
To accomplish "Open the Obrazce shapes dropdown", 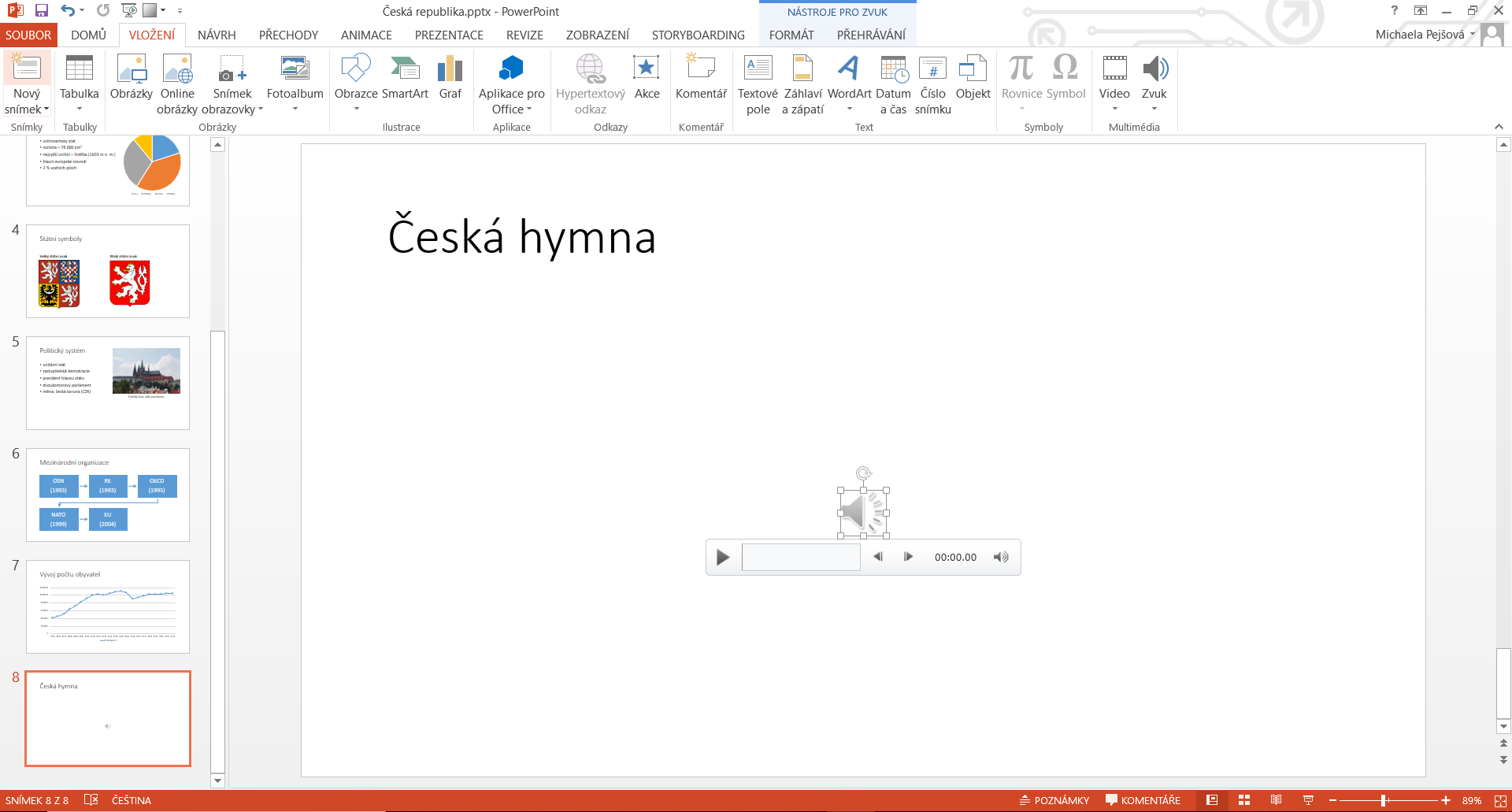I will 356,109.
